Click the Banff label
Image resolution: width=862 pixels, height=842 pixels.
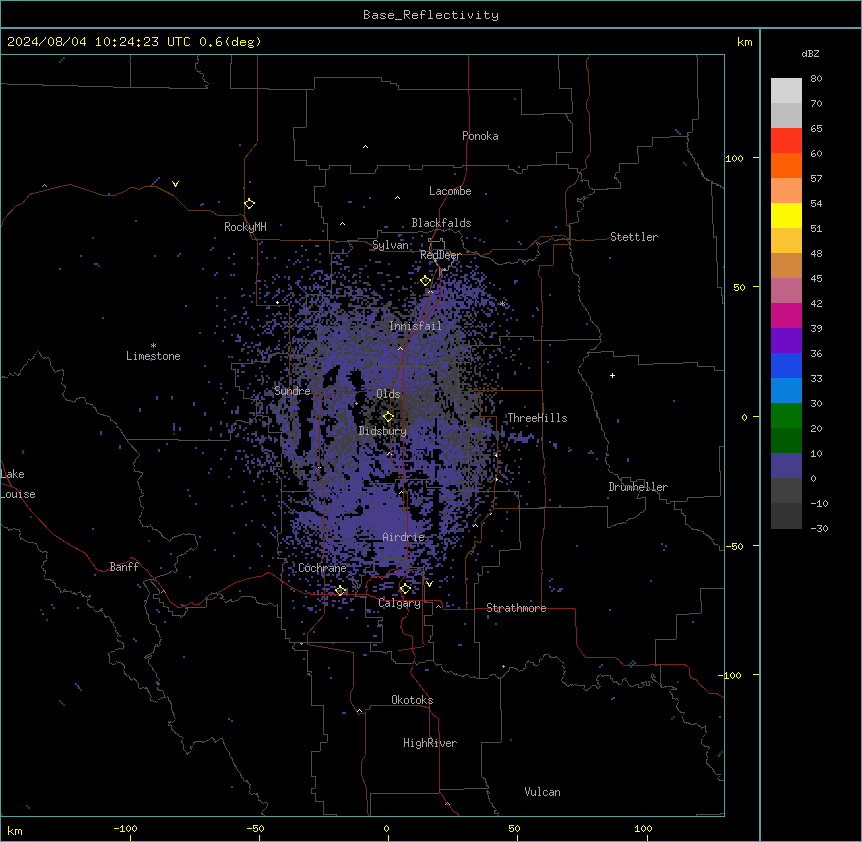click(x=124, y=567)
